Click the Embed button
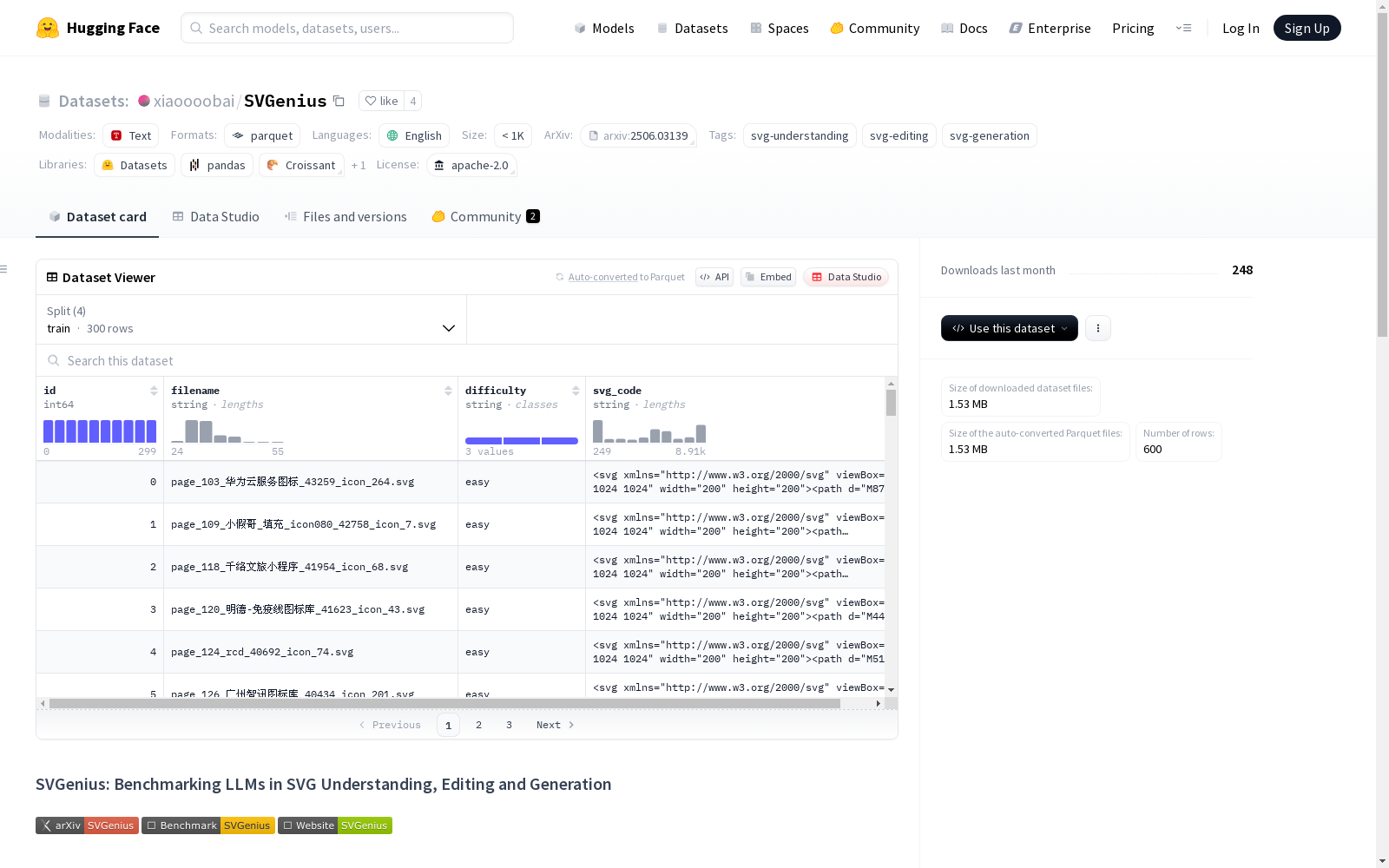Viewport: 1389px width, 868px height. pyautogui.click(x=768, y=277)
